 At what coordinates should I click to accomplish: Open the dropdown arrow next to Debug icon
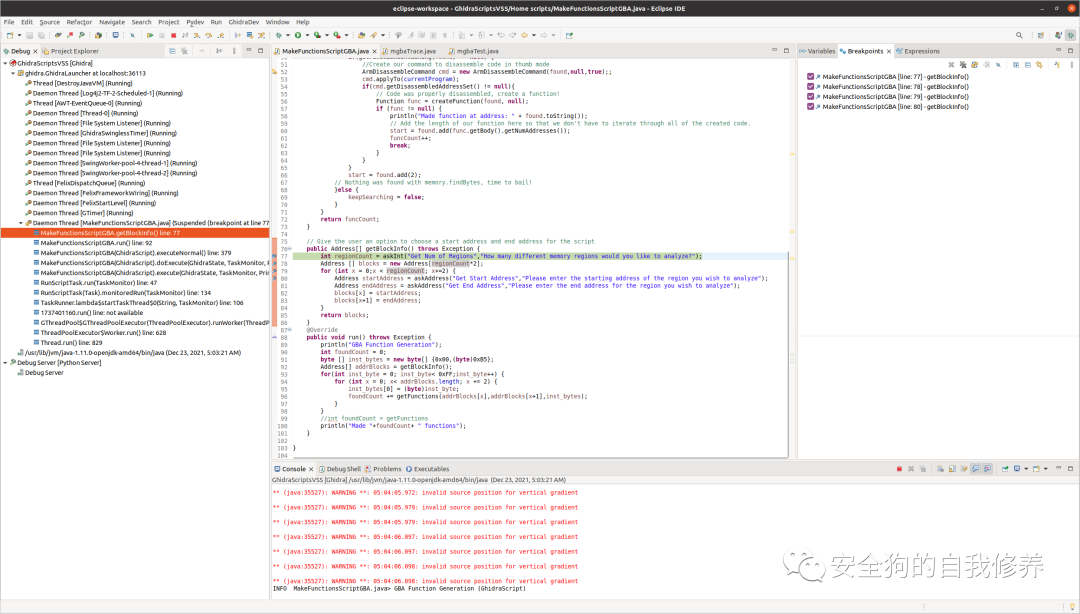pos(288,35)
